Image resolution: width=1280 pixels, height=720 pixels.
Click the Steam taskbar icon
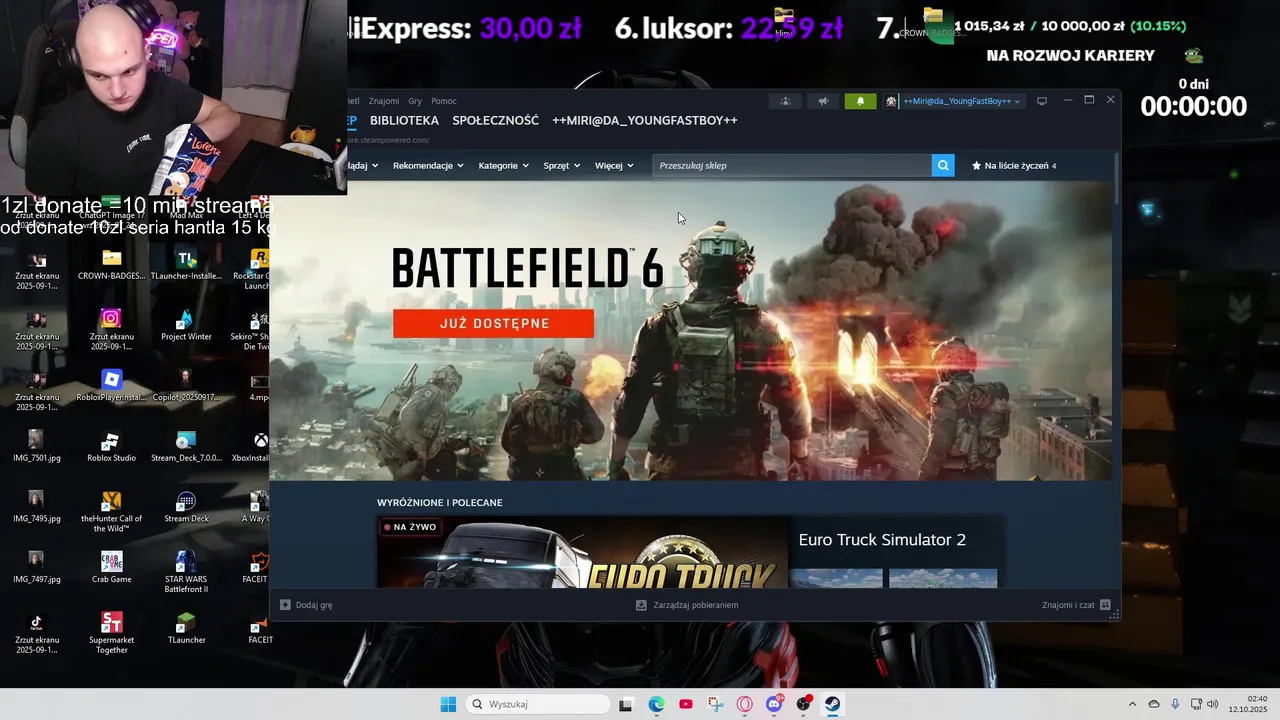pos(832,704)
